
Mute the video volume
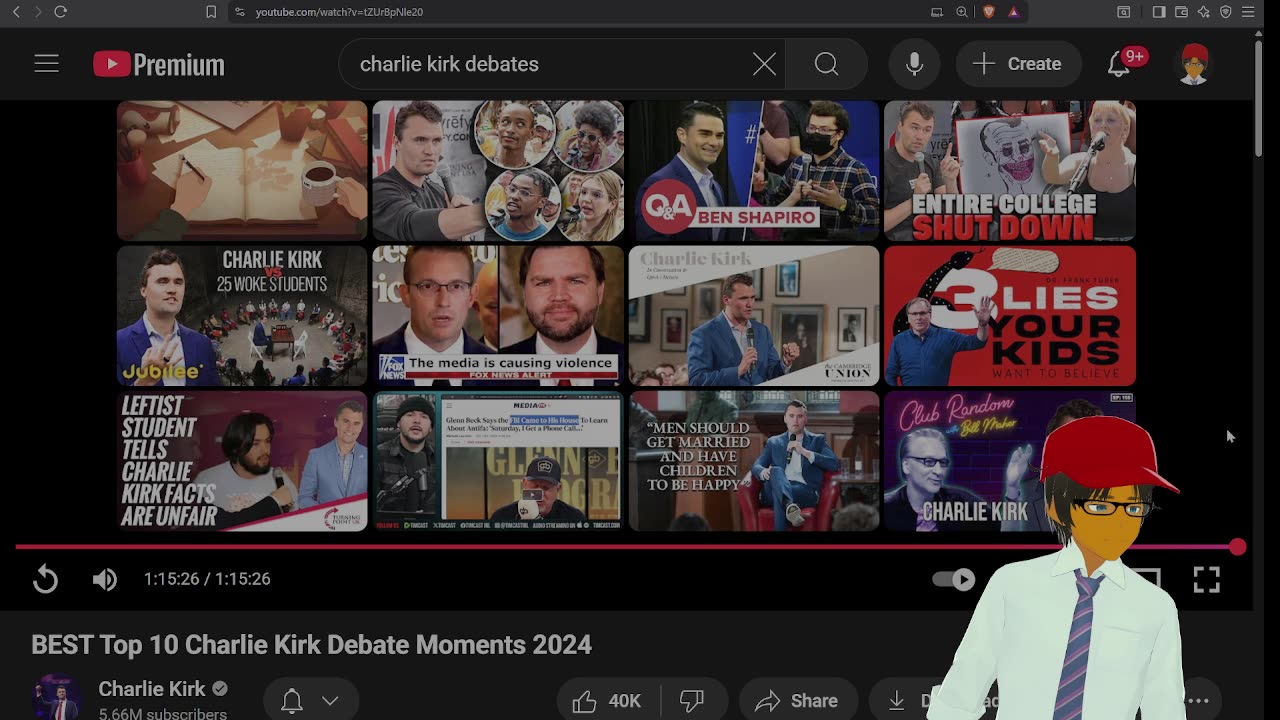pyautogui.click(x=105, y=579)
